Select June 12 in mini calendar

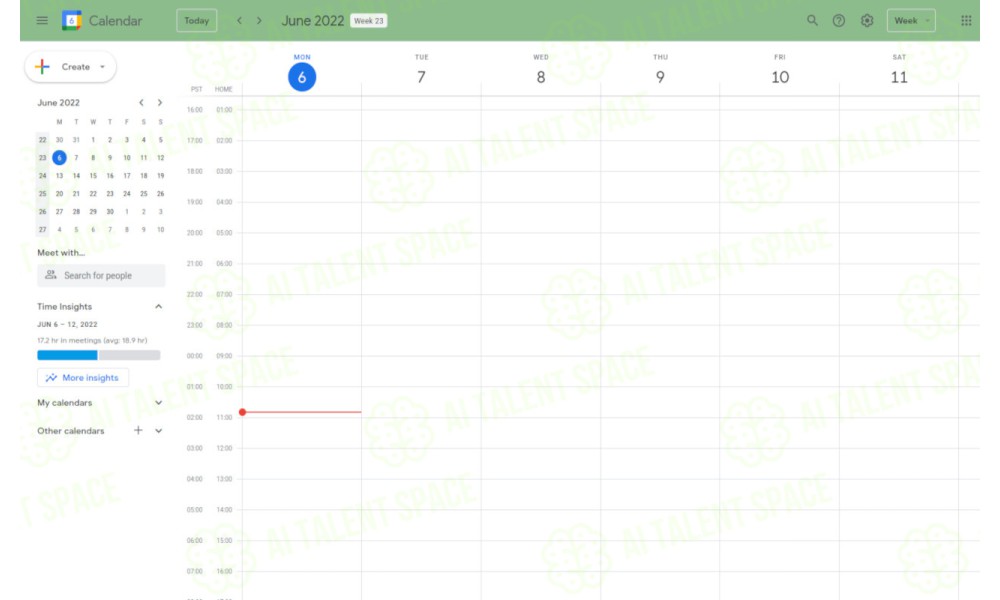[161, 157]
